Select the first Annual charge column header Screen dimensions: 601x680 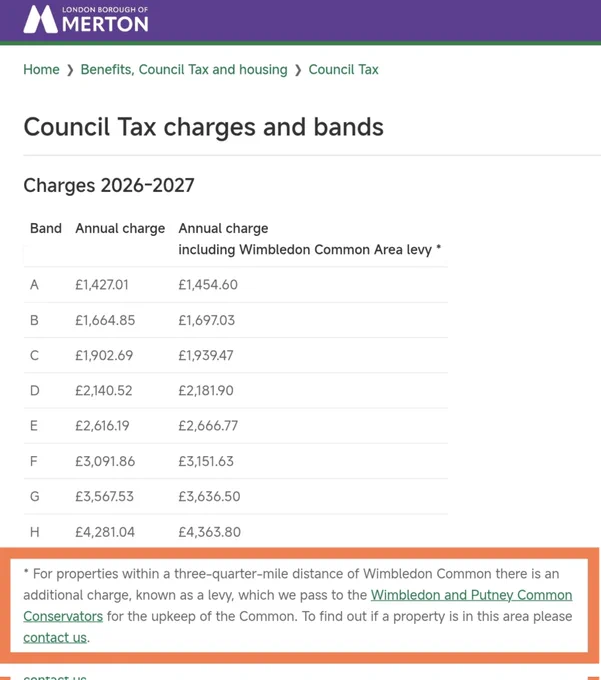pyautogui.click(x=120, y=228)
